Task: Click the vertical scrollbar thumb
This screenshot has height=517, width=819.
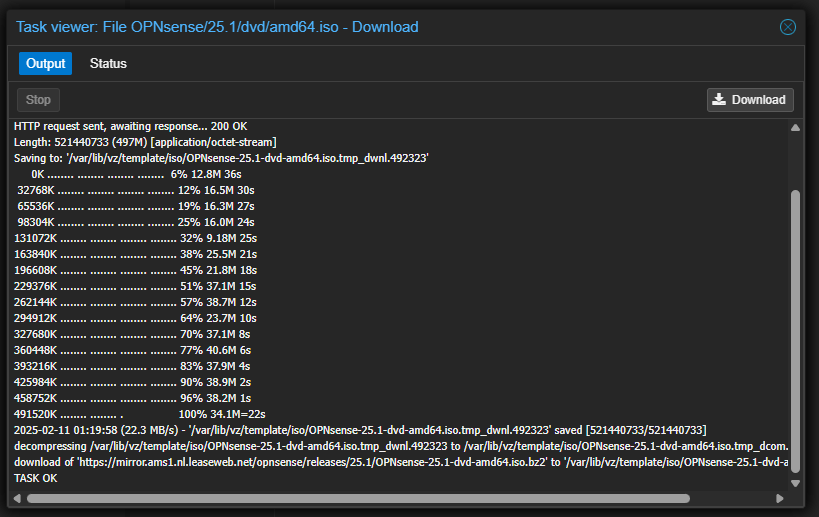Action: (x=795, y=332)
